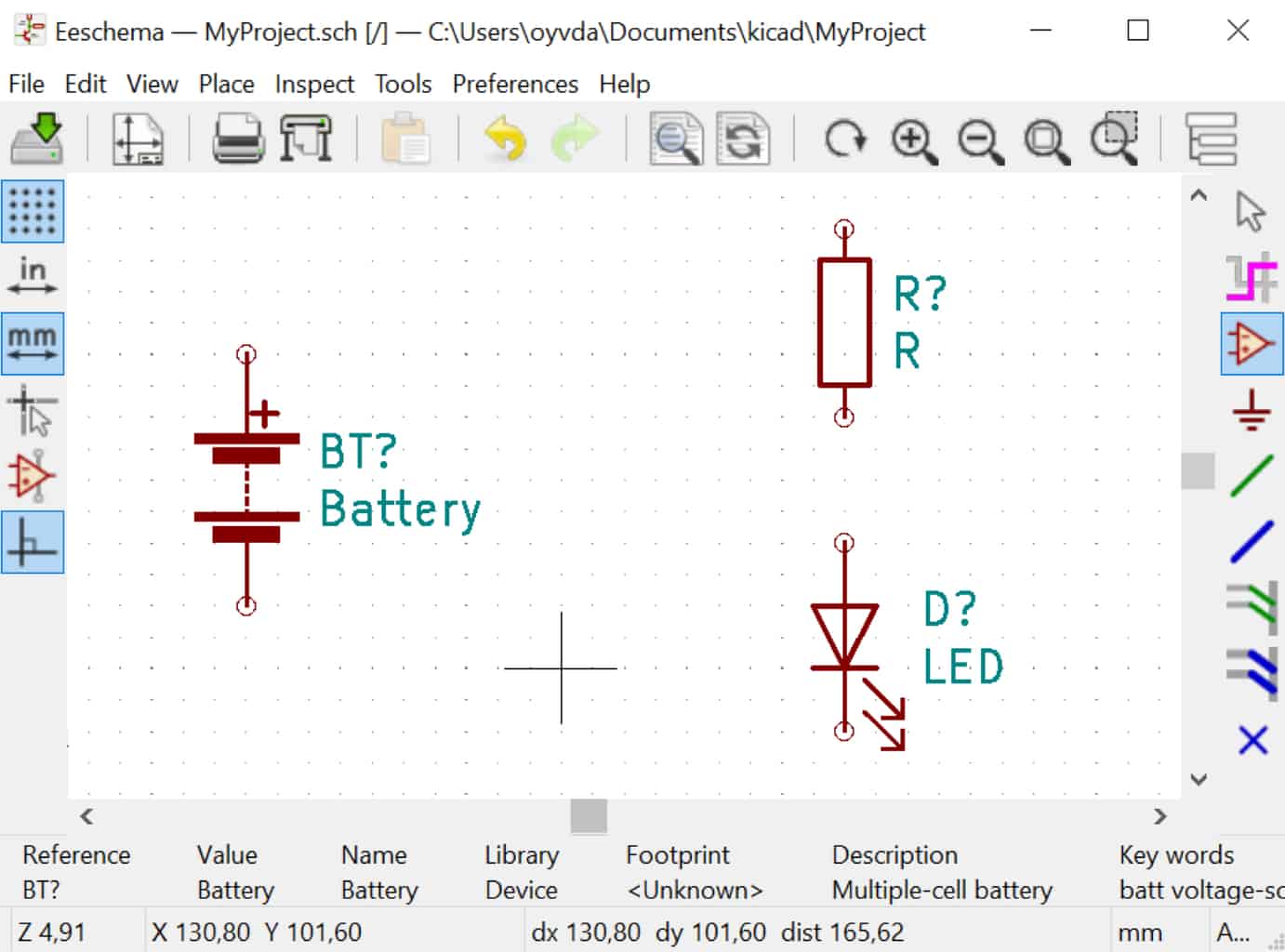Image resolution: width=1285 pixels, height=952 pixels.
Task: Toggle the grid display
Action: click(x=33, y=211)
